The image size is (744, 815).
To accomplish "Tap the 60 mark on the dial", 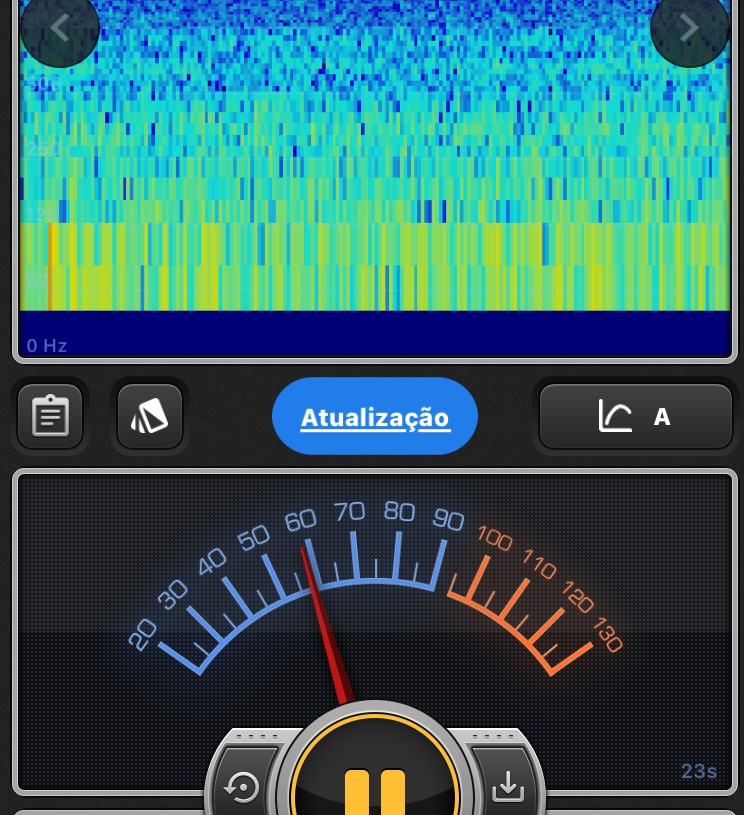I will (300, 521).
